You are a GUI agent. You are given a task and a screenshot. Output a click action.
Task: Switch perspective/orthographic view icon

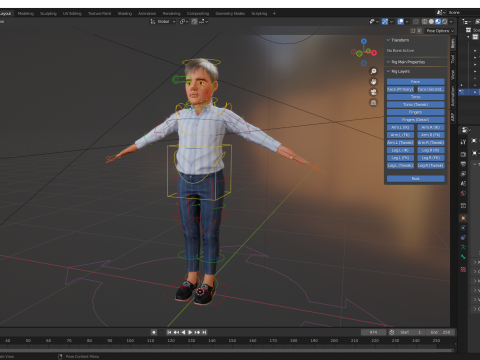[373, 103]
